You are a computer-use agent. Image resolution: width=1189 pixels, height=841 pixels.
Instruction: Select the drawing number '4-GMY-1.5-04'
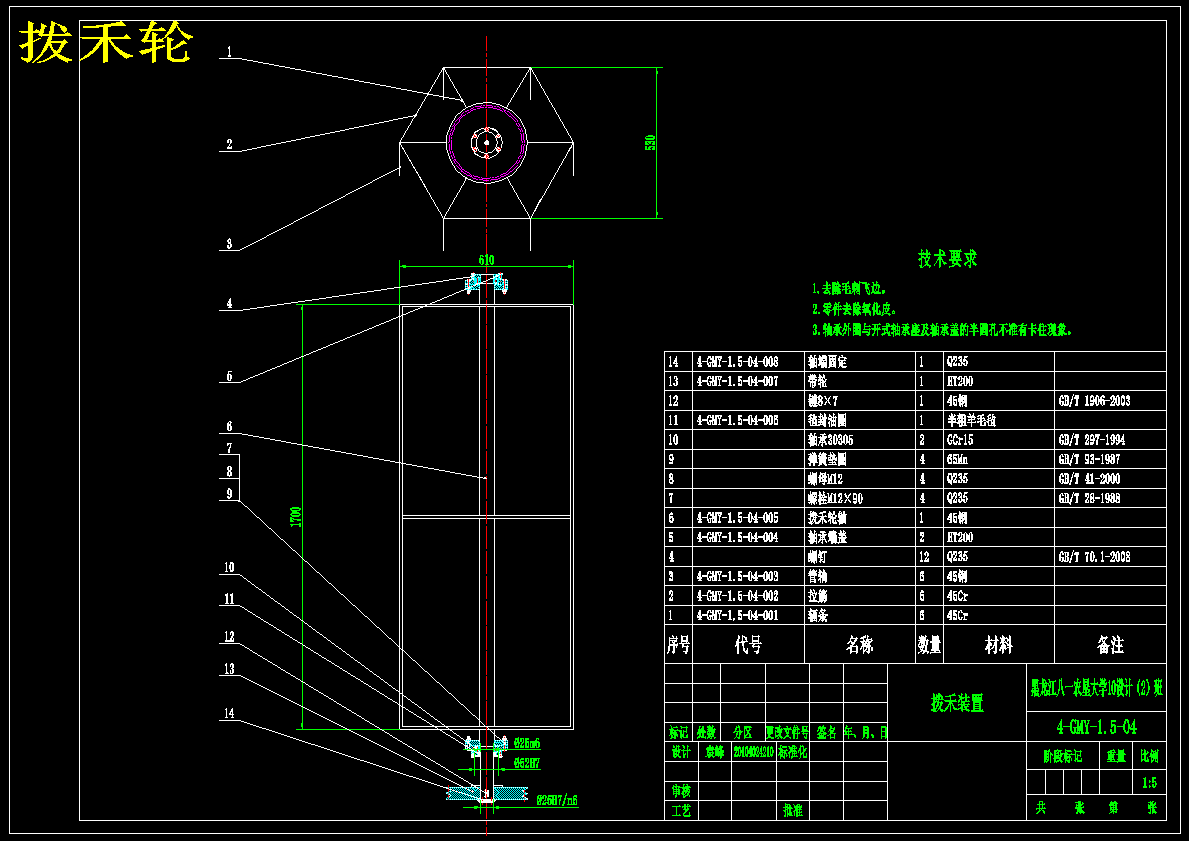coord(1096,727)
